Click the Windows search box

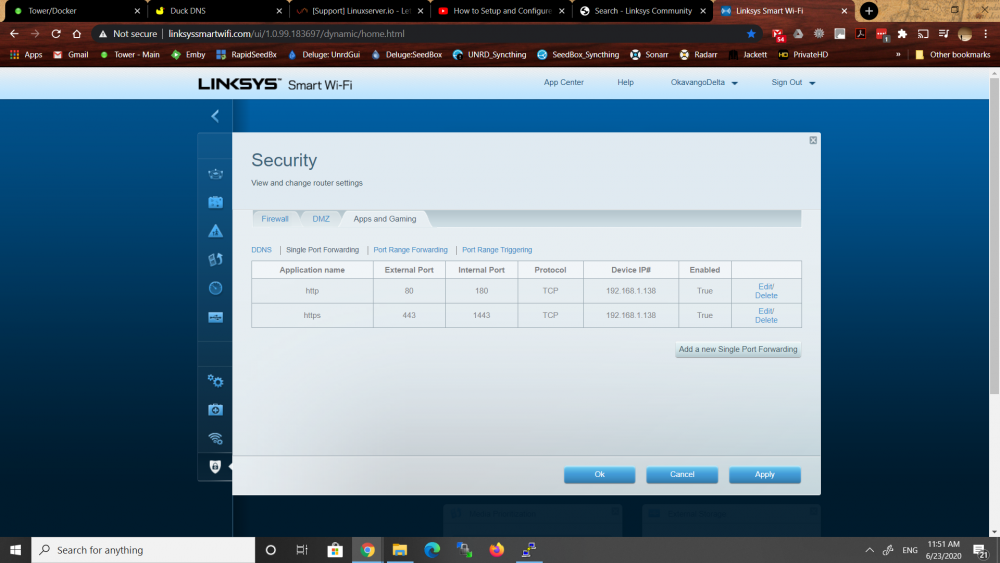coord(143,550)
